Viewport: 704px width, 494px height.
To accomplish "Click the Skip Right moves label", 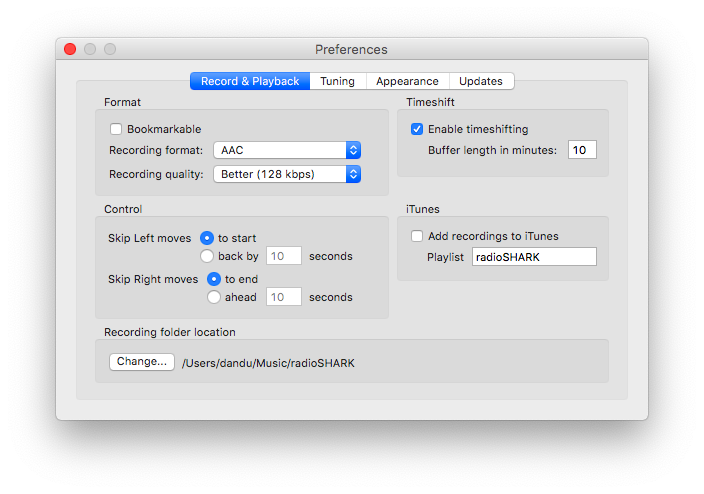I will click(153, 279).
